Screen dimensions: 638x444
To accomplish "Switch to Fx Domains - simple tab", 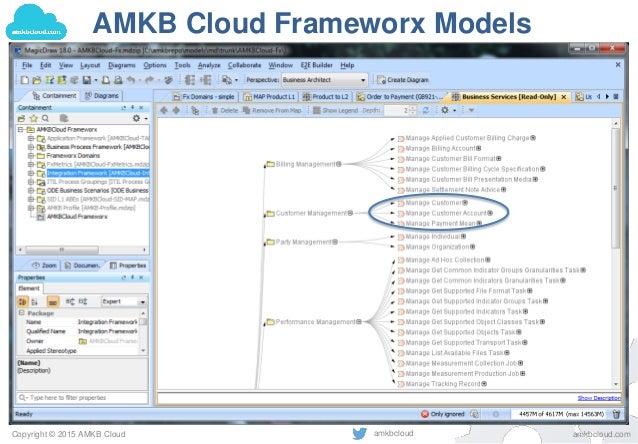I will point(203,97).
